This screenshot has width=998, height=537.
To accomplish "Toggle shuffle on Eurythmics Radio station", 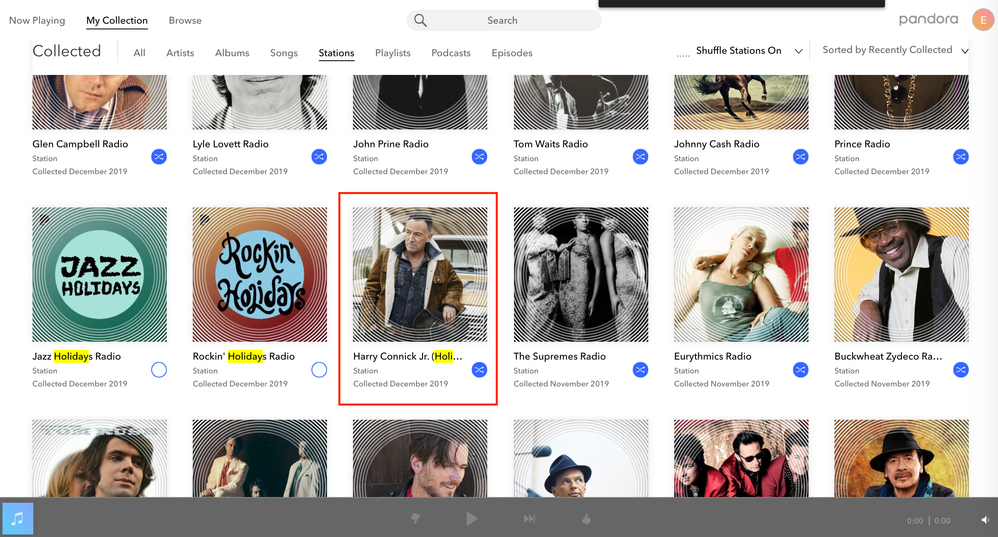I will point(800,370).
